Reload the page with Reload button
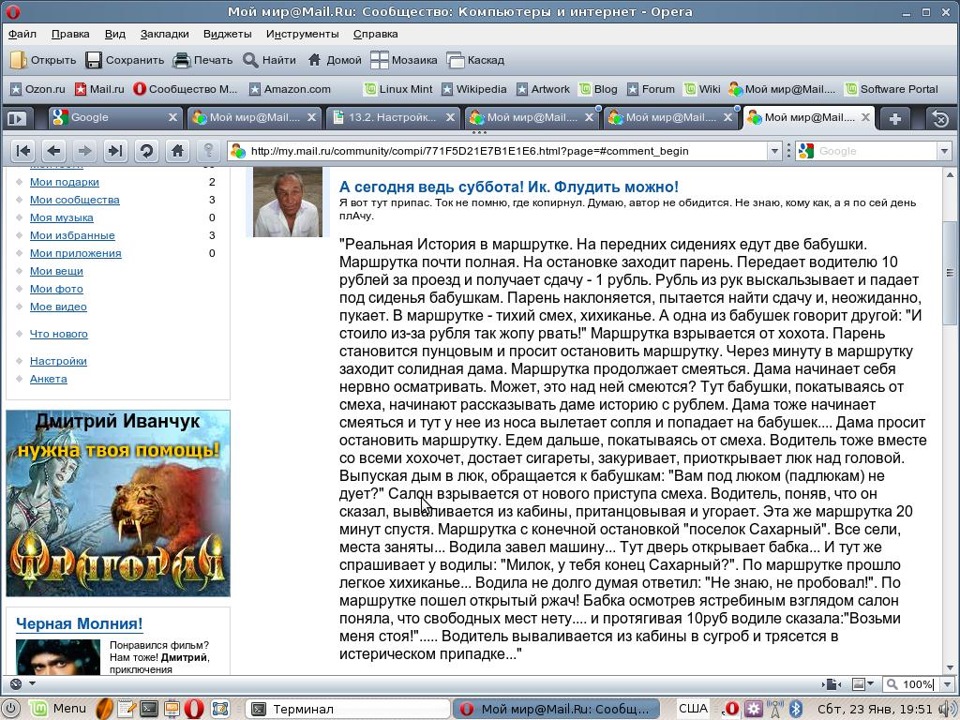960x720 pixels. pyautogui.click(x=146, y=151)
